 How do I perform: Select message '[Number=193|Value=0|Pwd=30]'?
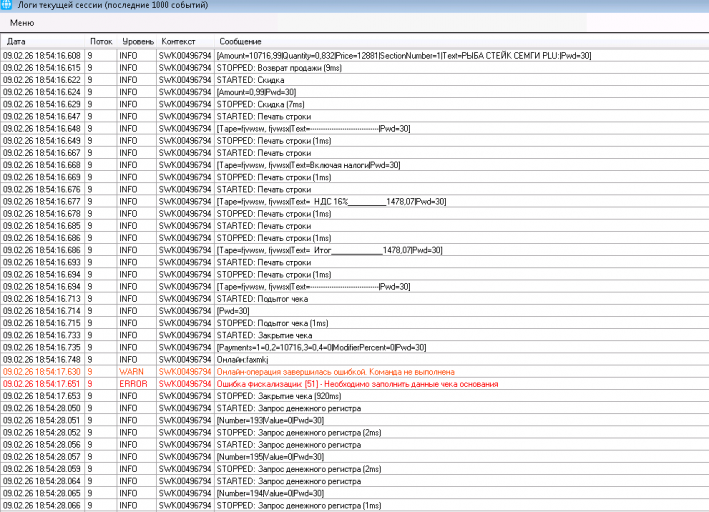tap(270, 421)
